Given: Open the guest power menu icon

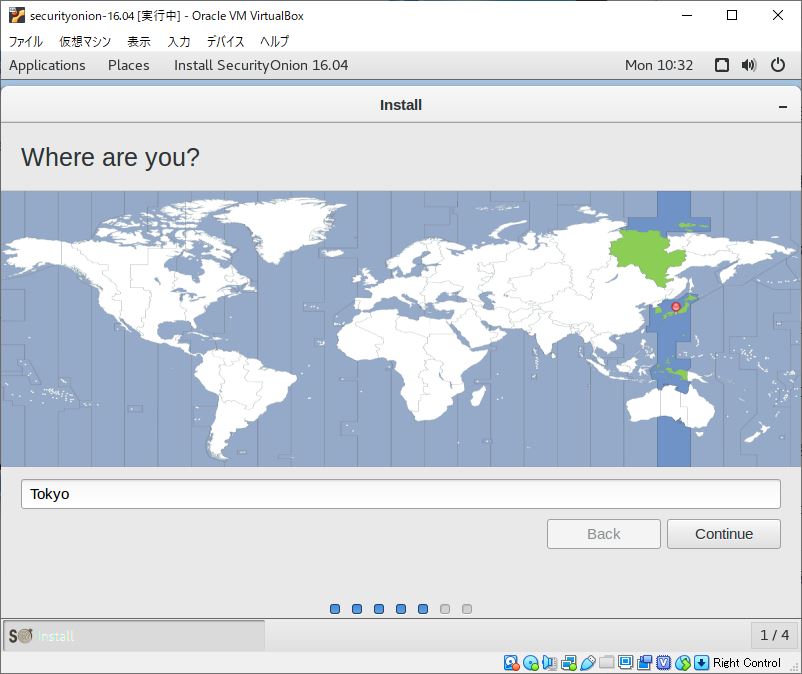Looking at the screenshot, I should click(777, 65).
